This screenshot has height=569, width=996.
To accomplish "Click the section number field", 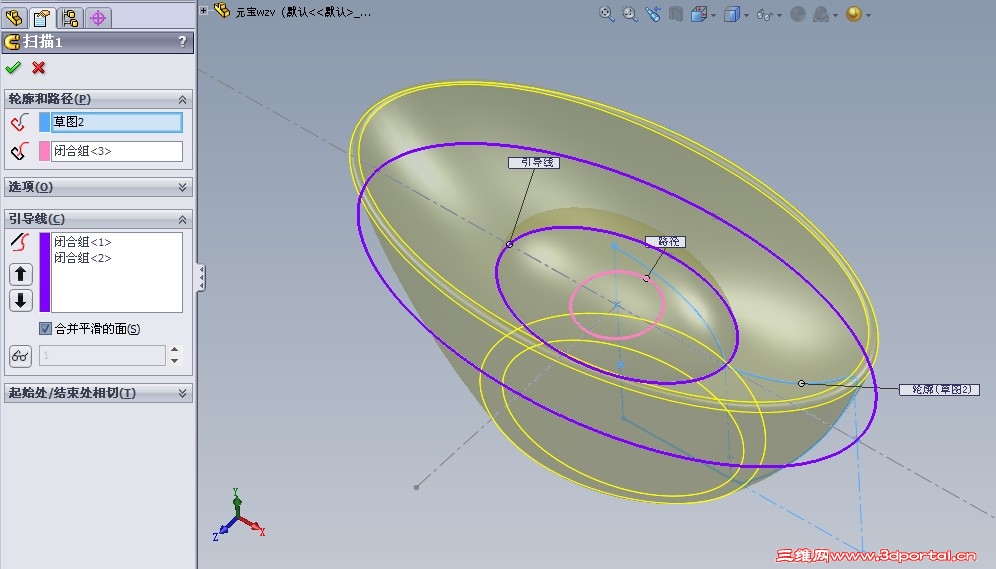I will tap(102, 356).
